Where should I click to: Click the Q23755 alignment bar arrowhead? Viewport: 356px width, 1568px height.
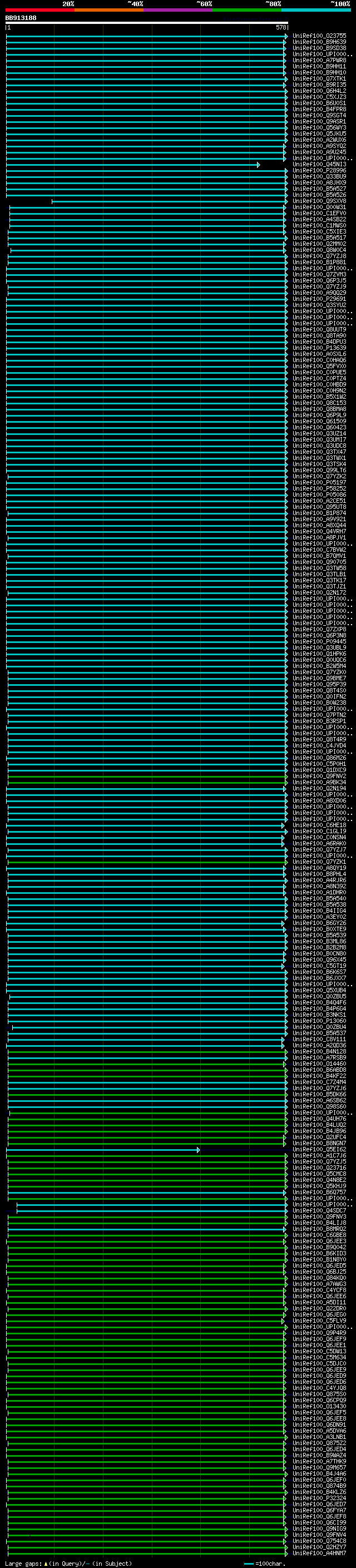pos(286,37)
